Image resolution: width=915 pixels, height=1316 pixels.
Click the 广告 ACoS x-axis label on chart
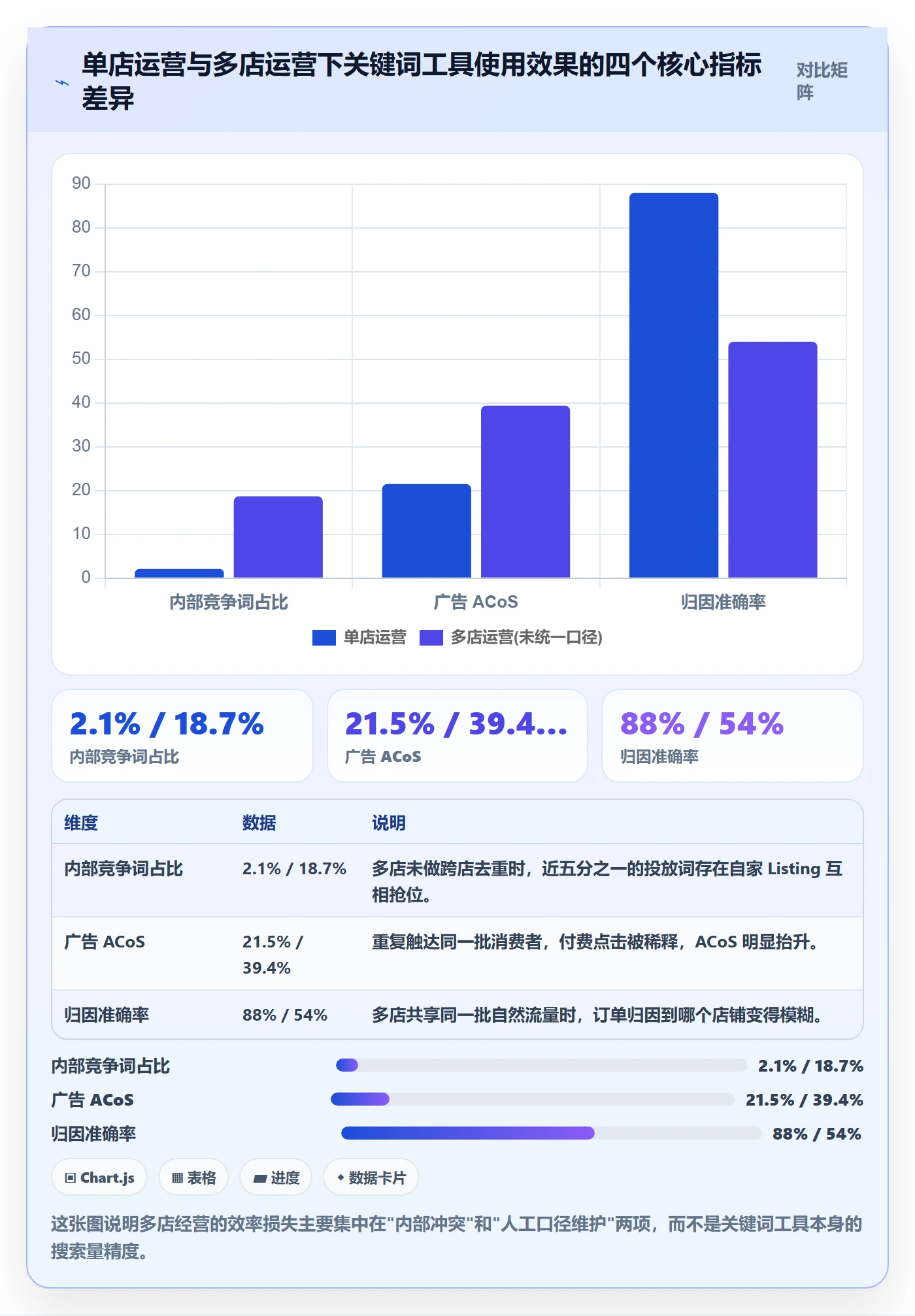pyautogui.click(x=476, y=602)
